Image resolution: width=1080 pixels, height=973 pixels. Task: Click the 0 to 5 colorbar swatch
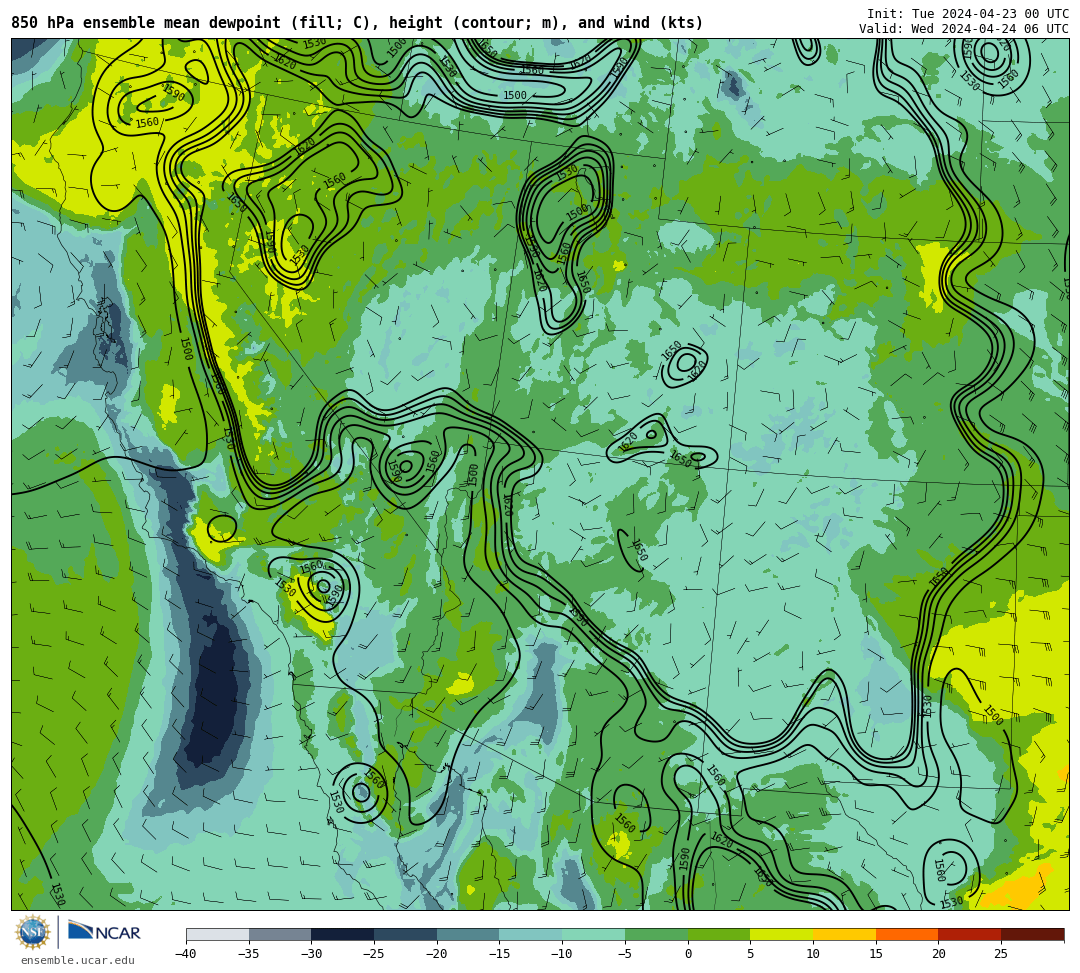719,934
